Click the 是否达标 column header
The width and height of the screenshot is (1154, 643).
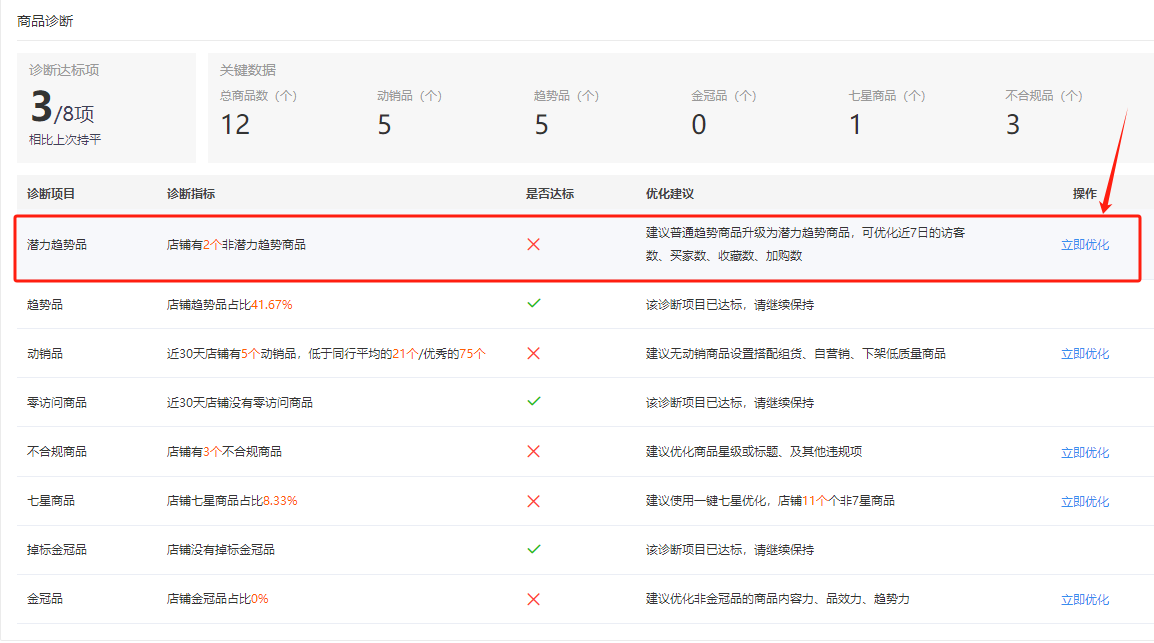(x=550, y=193)
